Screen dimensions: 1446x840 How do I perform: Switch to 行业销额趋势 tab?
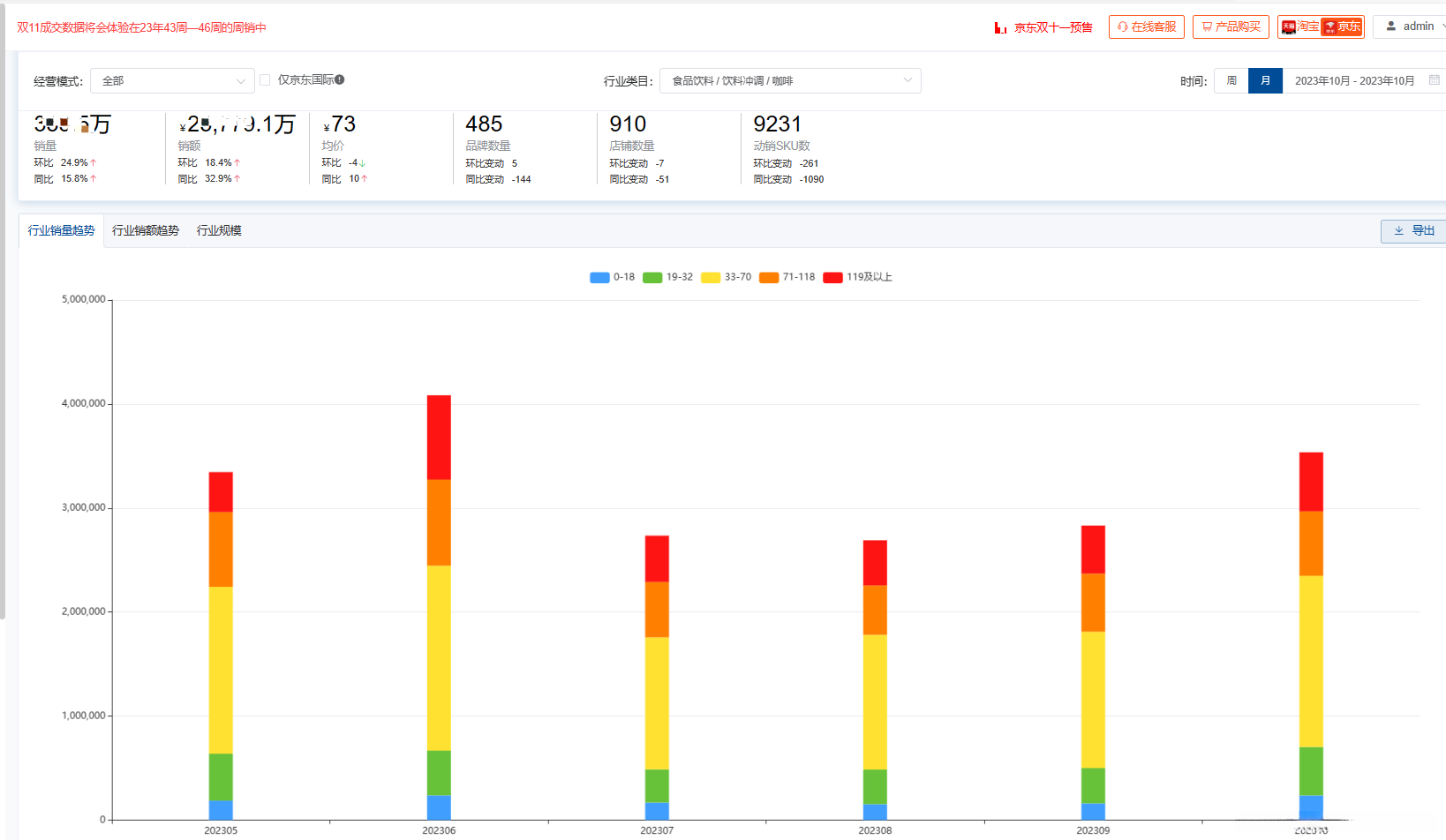(146, 230)
